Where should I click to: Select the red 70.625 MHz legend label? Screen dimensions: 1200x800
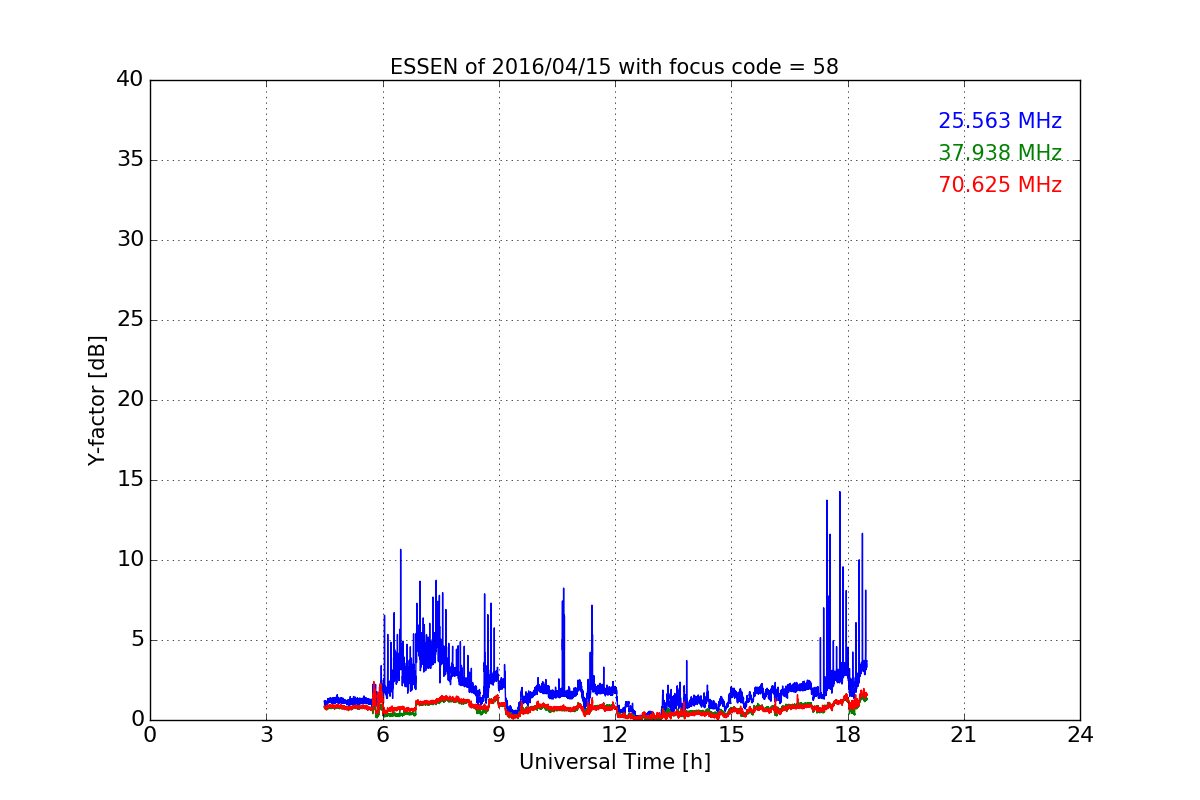coord(1000,185)
